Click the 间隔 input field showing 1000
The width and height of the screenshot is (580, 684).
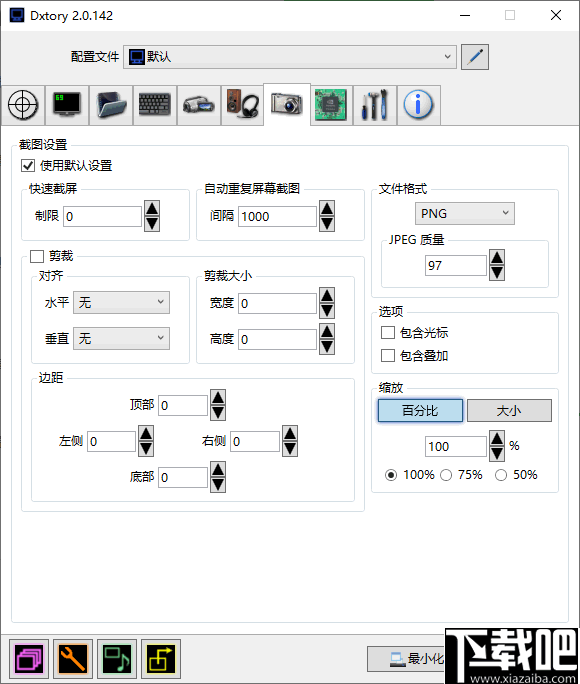[x=277, y=216]
